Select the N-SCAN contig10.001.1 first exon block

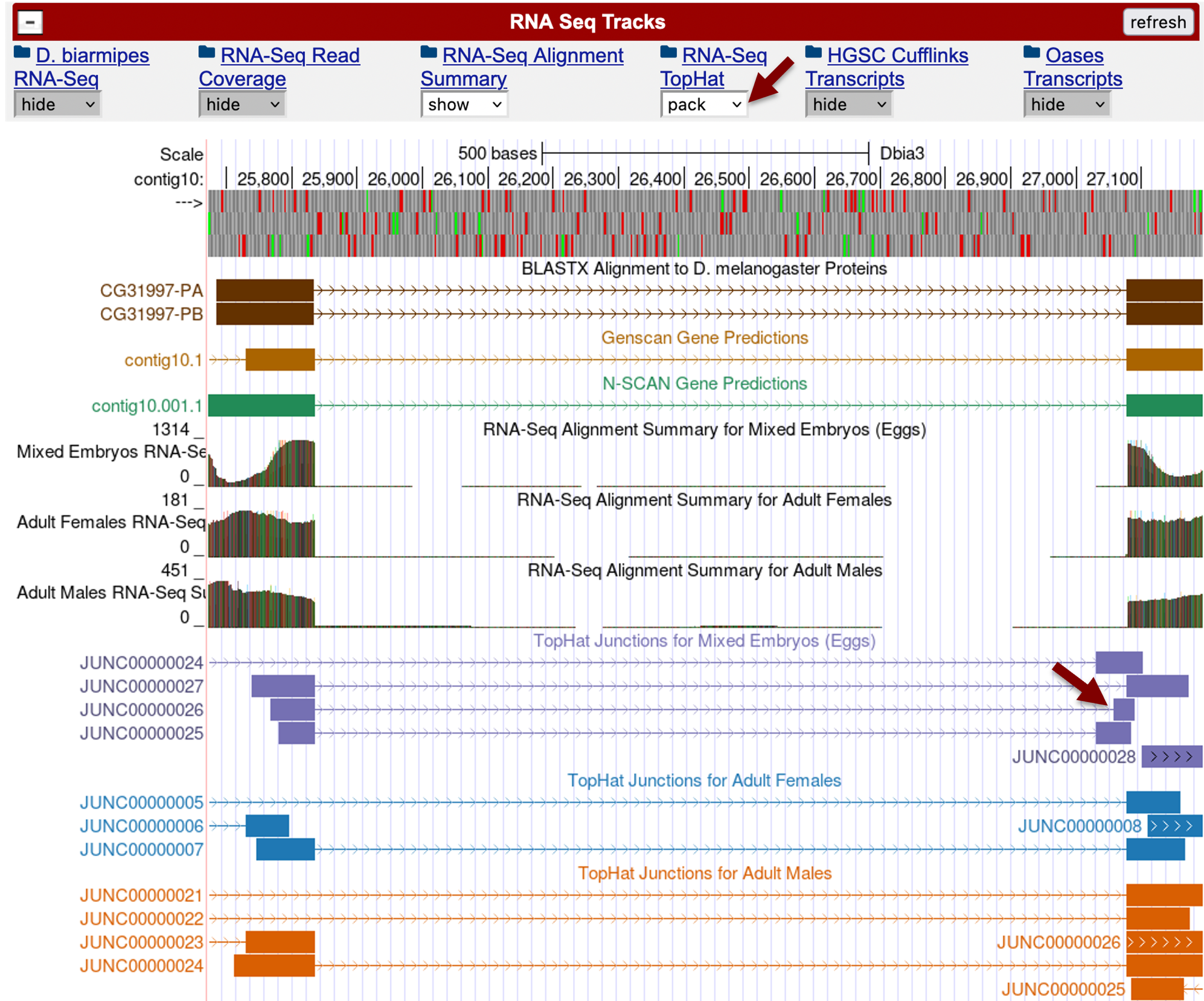point(261,405)
